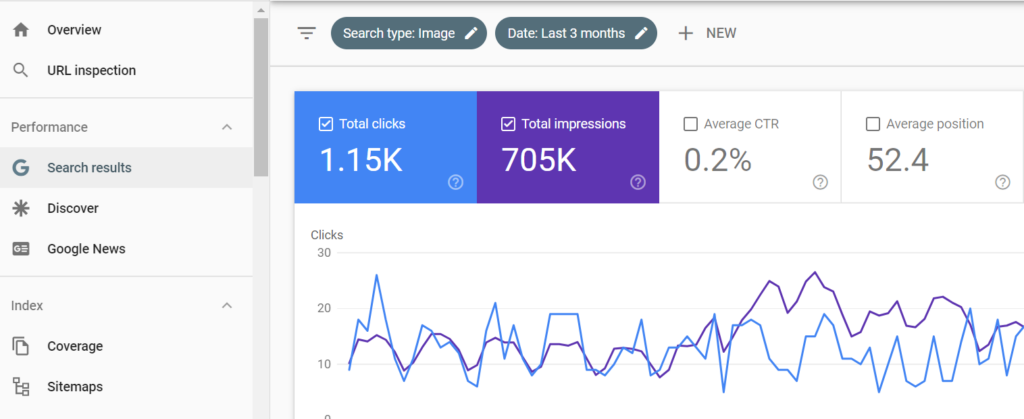Enable the Average position checkbox
This screenshot has height=419, width=1024.
(x=872, y=124)
